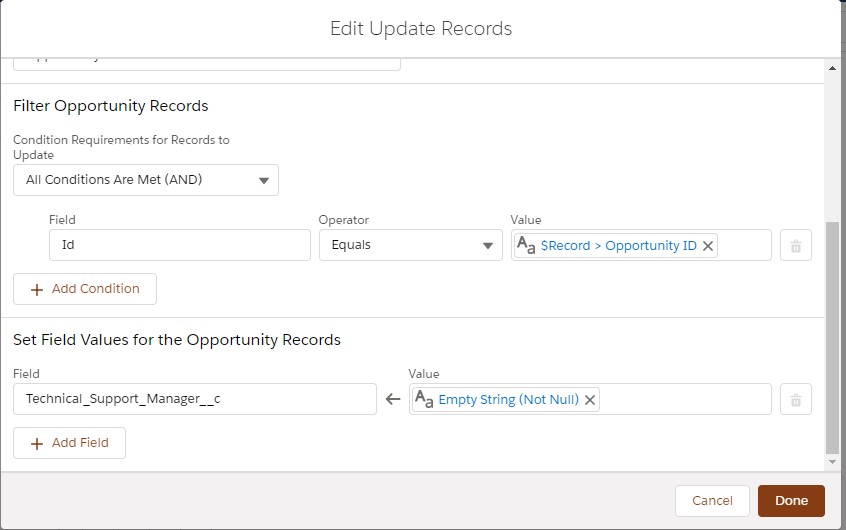Click the Id field input box

(180, 246)
